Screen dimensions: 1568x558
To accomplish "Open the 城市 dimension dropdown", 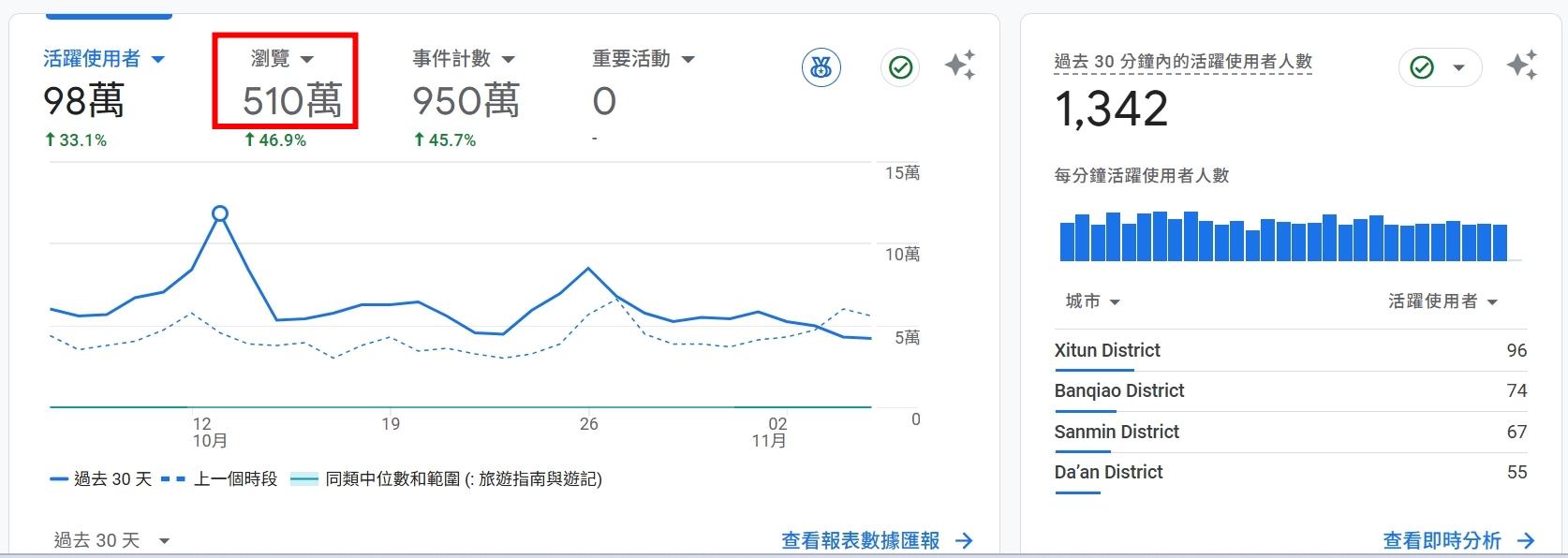I will pos(1114,301).
